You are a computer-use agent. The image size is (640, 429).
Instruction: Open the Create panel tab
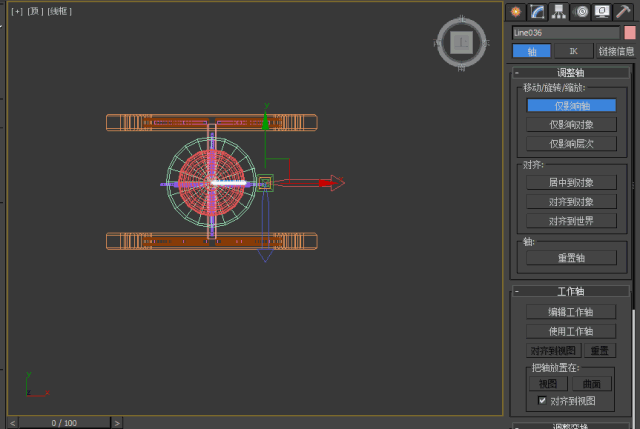click(516, 11)
